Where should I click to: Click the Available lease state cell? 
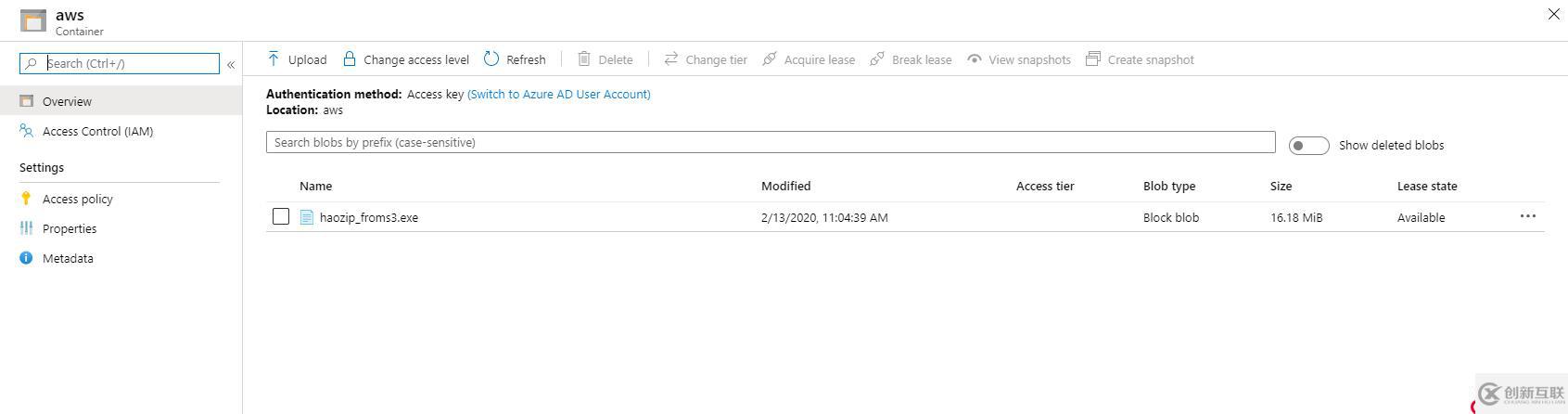coord(1421,217)
